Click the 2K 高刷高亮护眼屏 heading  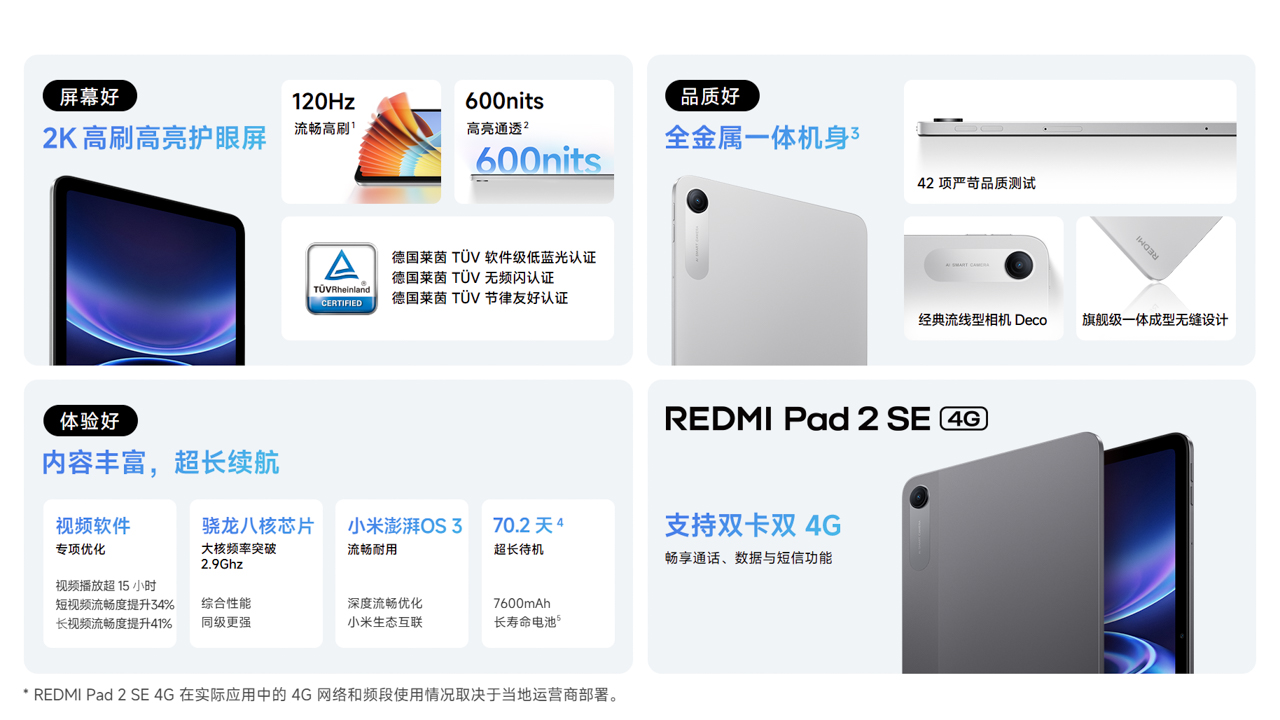tap(154, 138)
